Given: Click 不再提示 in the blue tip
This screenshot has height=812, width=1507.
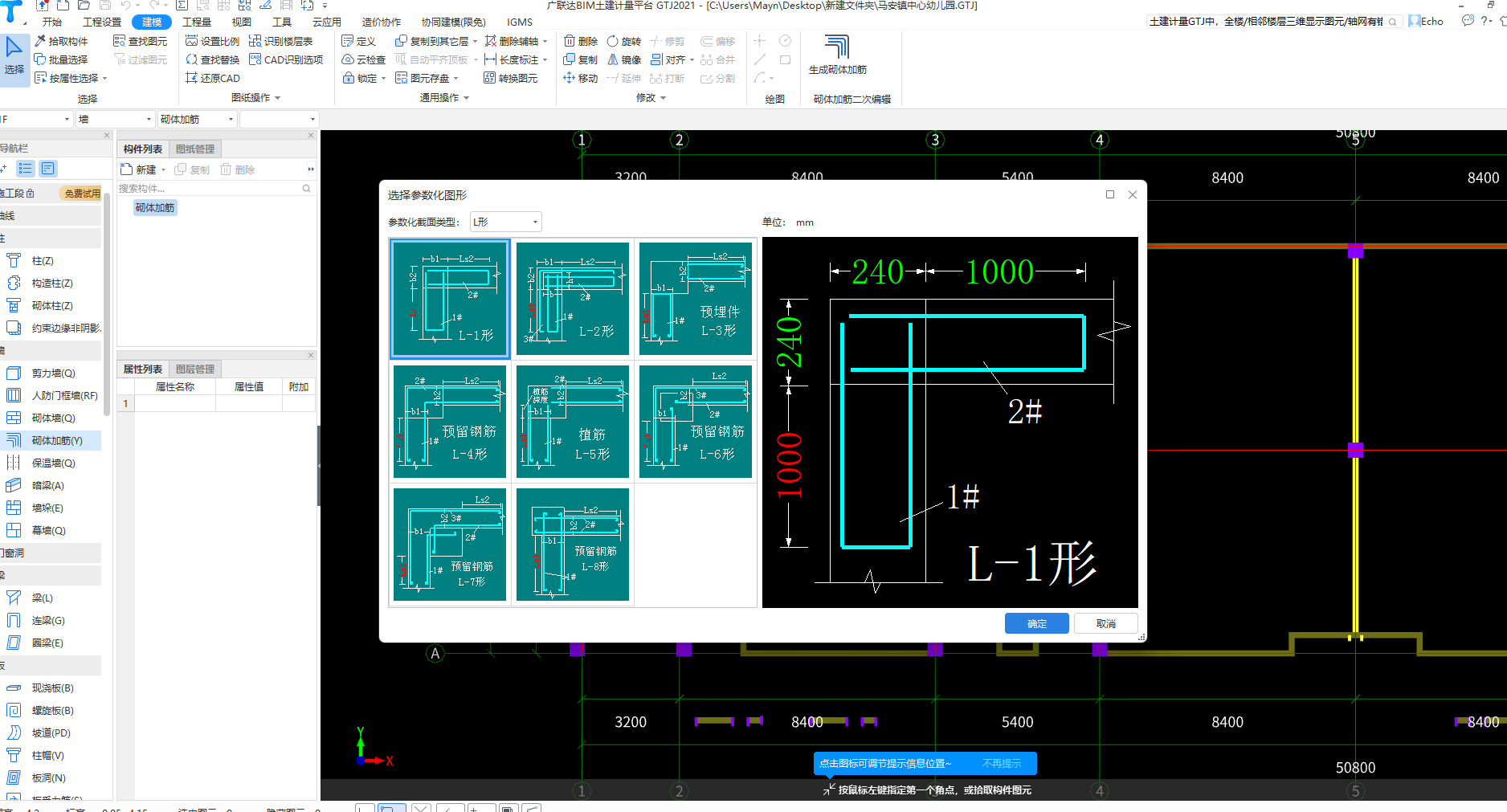Looking at the screenshot, I should (x=1002, y=763).
